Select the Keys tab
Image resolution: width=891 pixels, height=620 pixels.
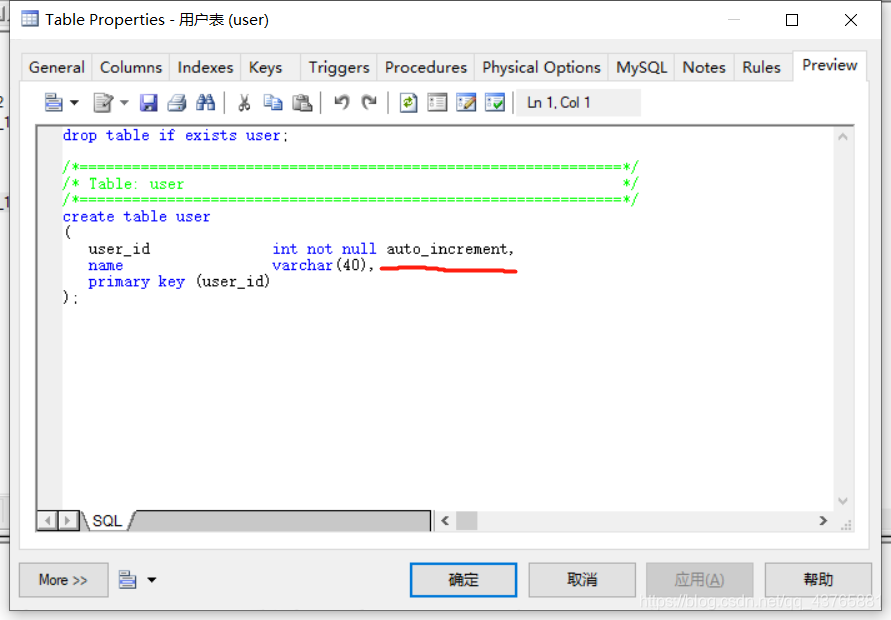pos(265,68)
